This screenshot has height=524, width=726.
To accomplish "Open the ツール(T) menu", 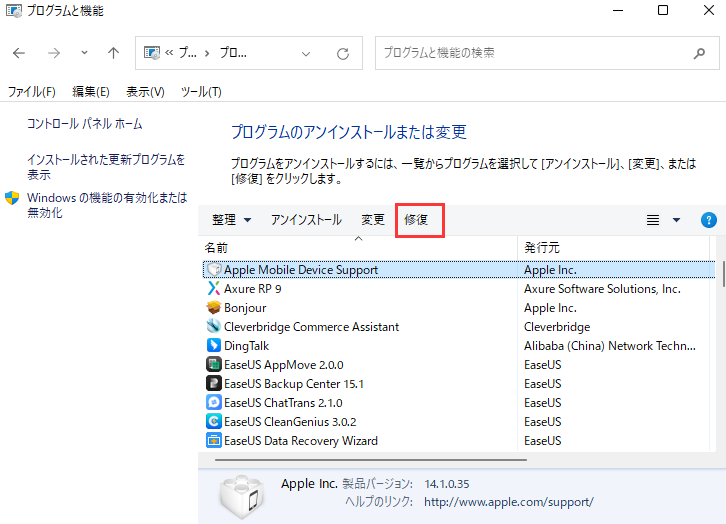I will [200, 92].
